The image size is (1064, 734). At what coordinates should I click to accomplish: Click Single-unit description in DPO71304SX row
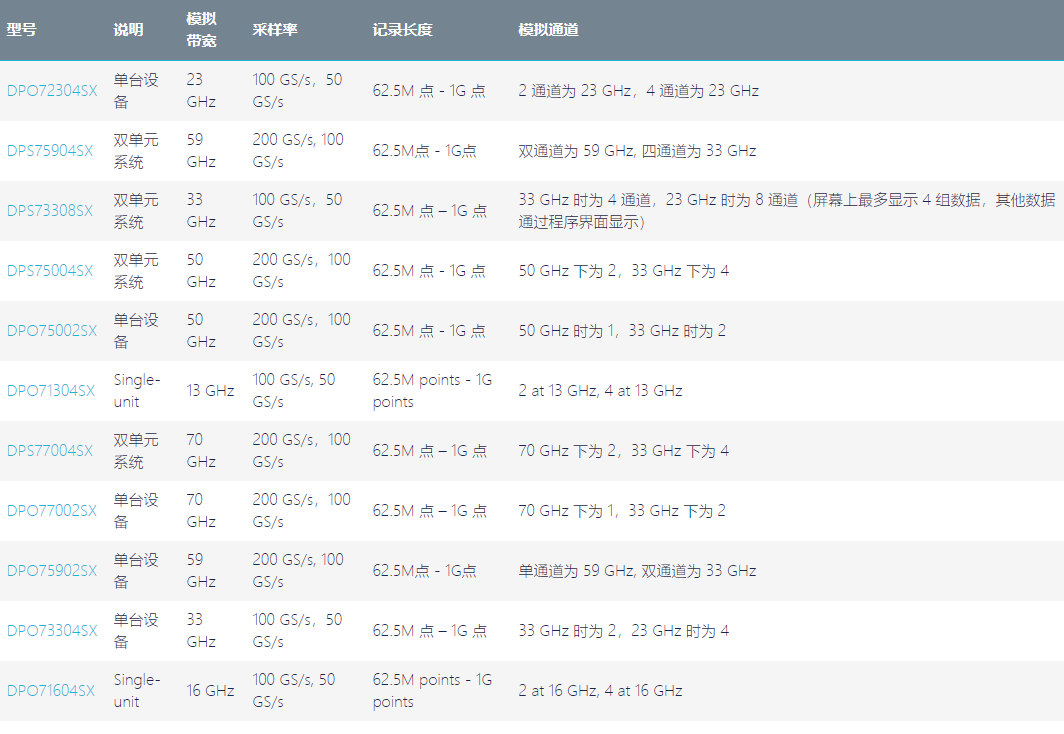[x=137, y=391]
